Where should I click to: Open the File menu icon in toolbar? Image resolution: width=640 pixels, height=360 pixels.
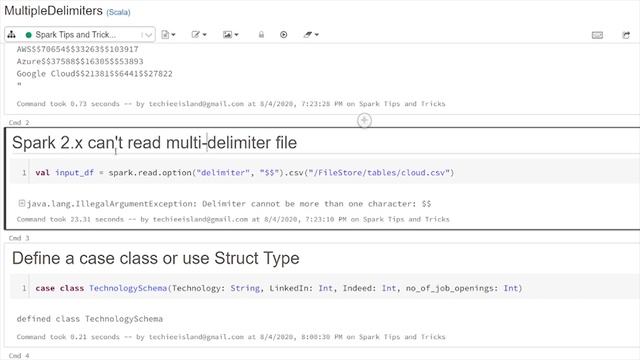[x=168, y=35]
